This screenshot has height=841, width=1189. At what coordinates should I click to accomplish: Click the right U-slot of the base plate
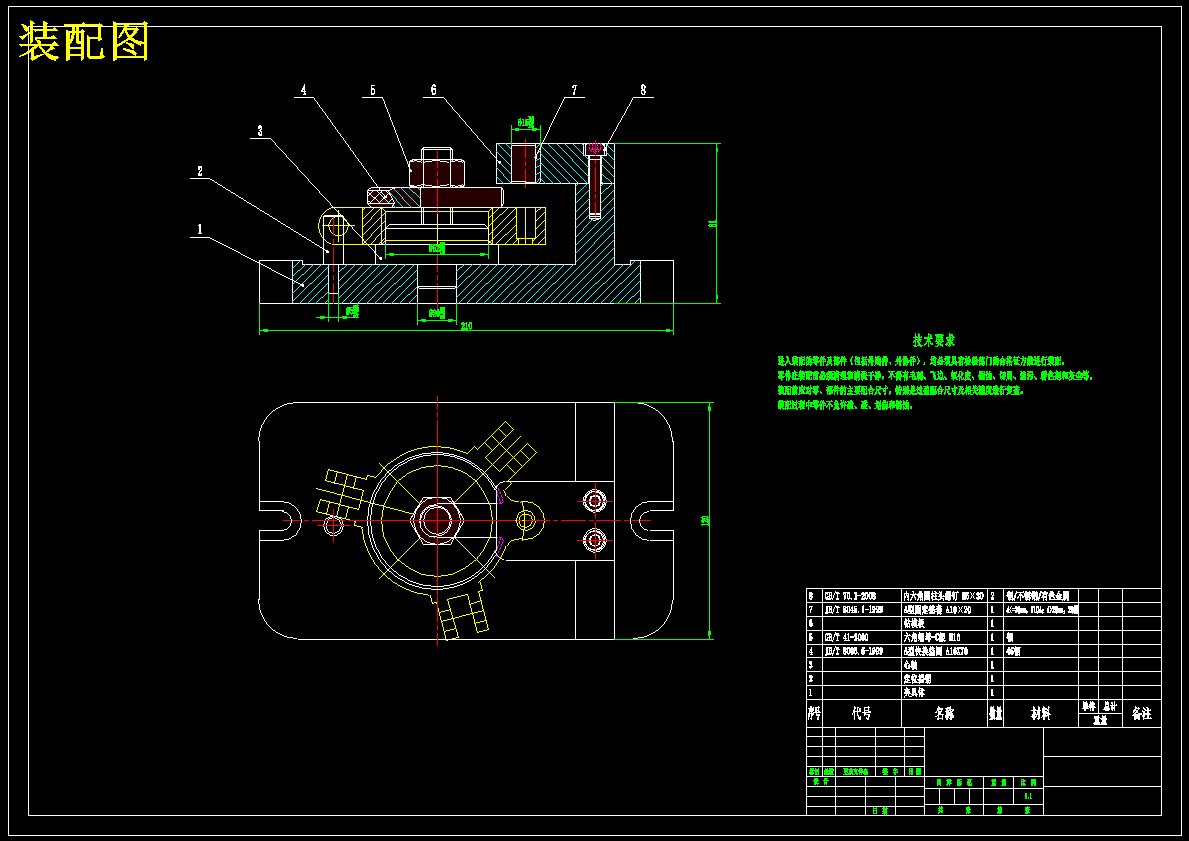click(x=654, y=521)
